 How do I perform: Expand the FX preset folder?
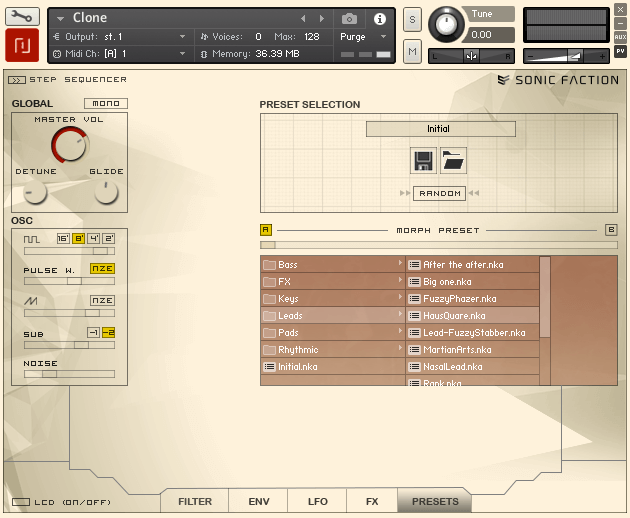coord(400,280)
